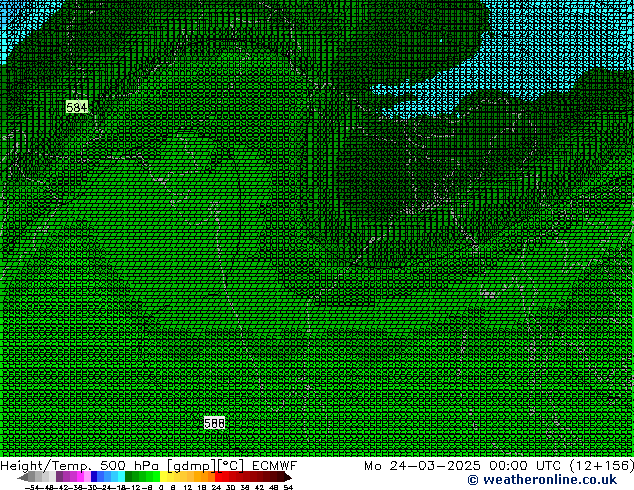Image resolution: width=634 pixels, height=490 pixels.
Task: Click the 588 contour label
Action: [x=214, y=423]
